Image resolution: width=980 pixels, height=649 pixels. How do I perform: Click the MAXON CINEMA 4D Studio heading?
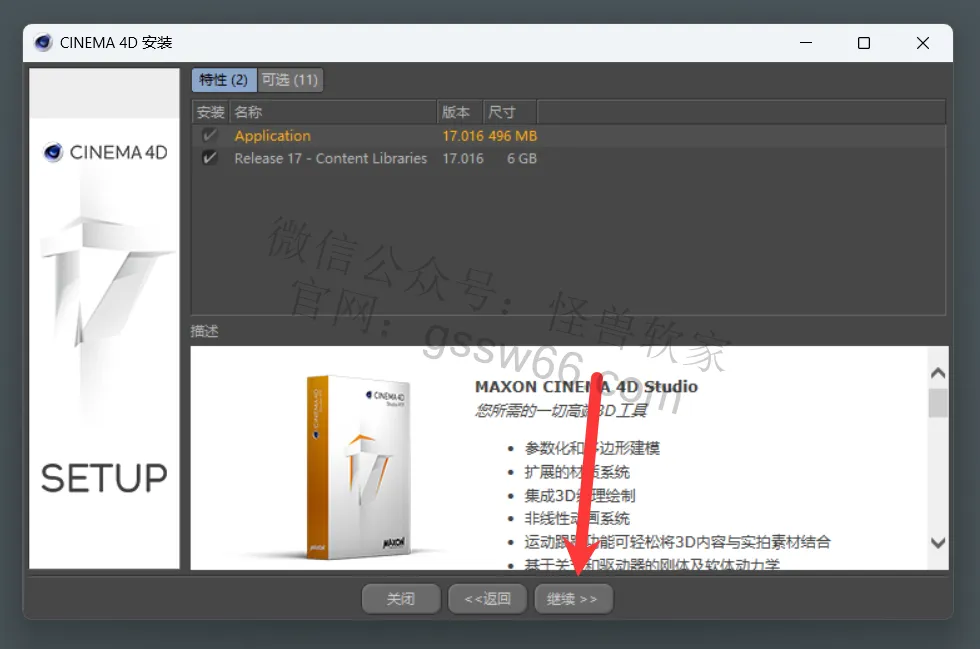[586, 386]
